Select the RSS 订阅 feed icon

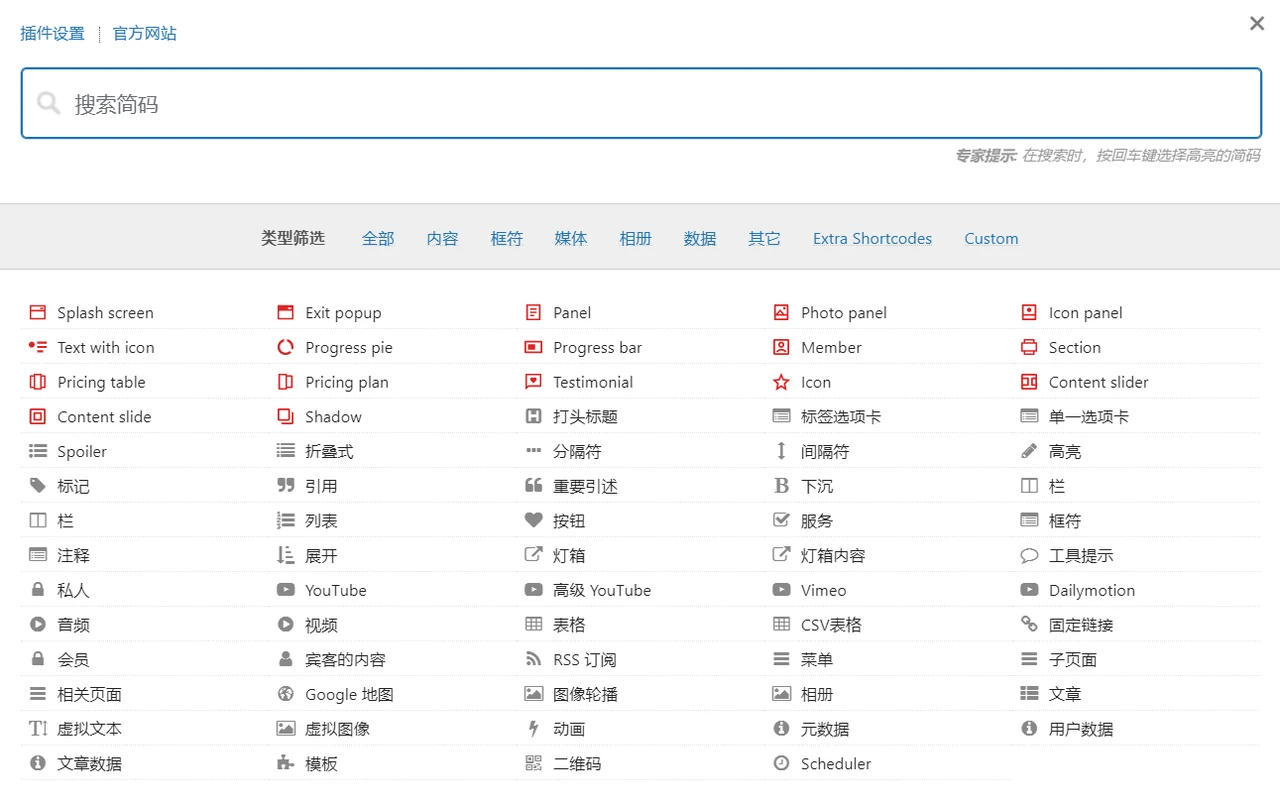tap(534, 660)
